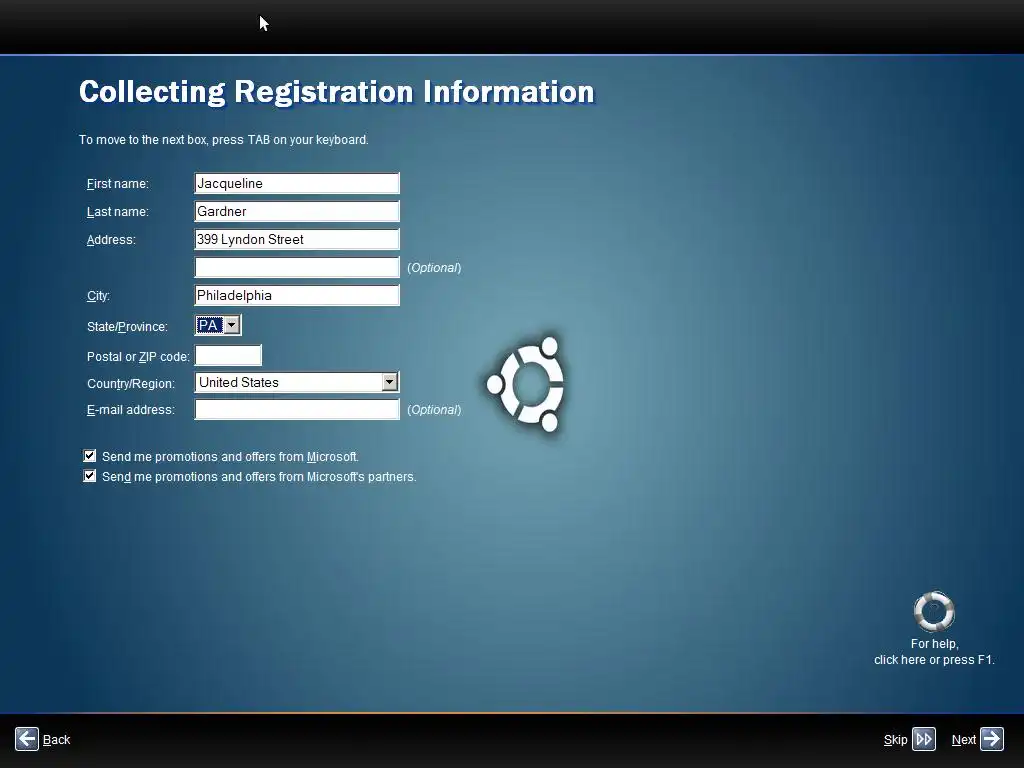Click the Next label
The image size is (1024, 768).
tap(963, 739)
